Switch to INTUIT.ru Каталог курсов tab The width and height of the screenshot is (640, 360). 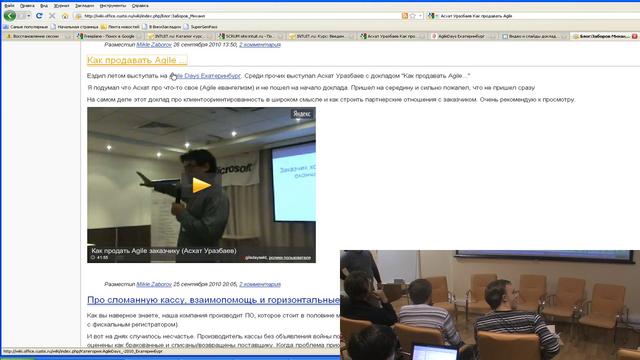point(179,36)
